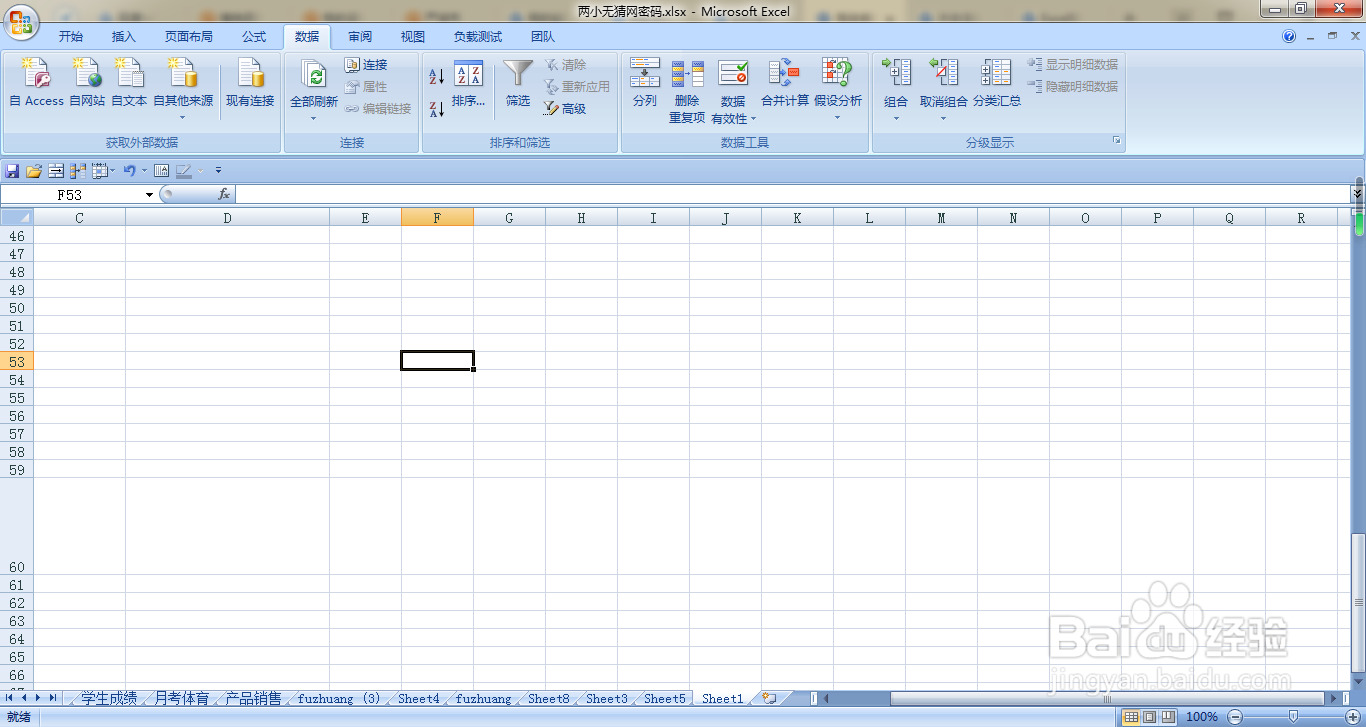This screenshot has width=1366, height=727.
Task: Click Hide Detail (隐藏明细数据)
Action: click(x=1073, y=86)
